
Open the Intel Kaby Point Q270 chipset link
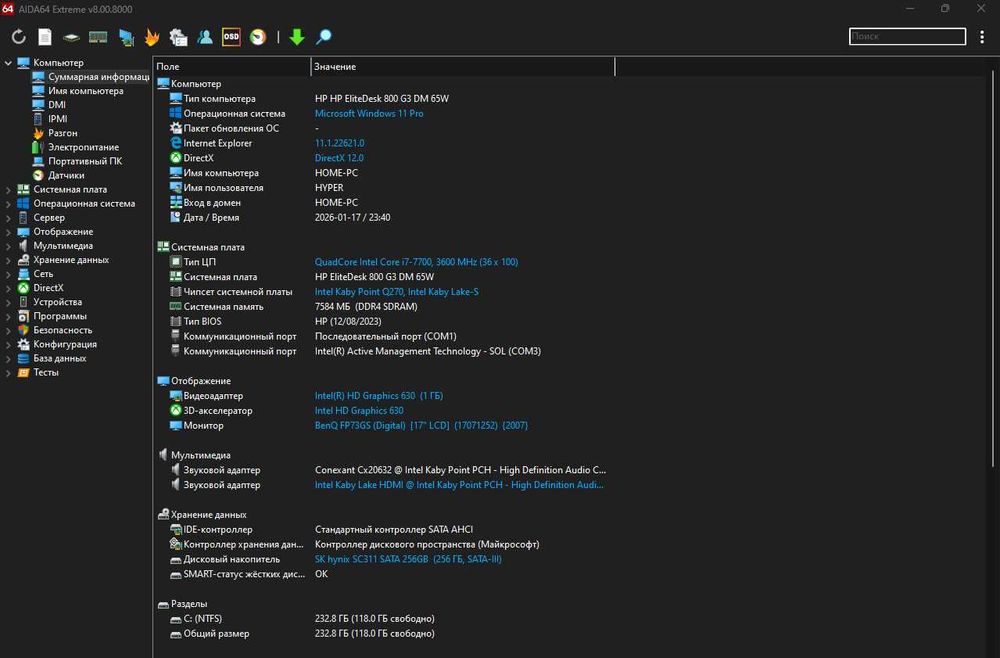pos(397,291)
